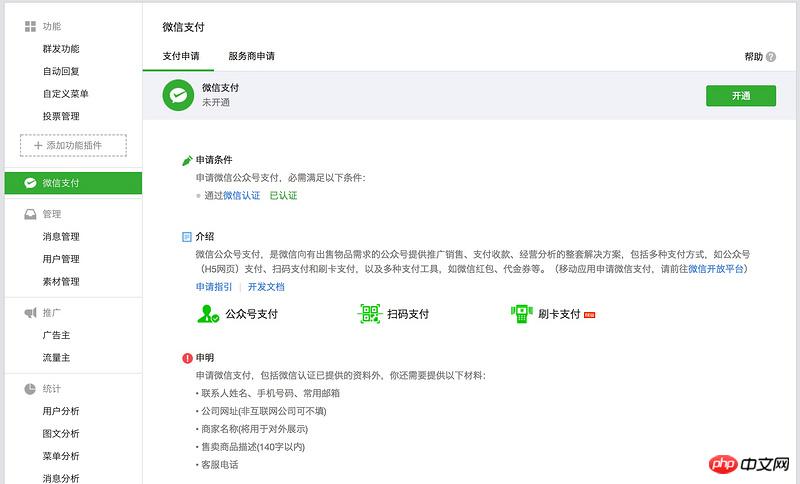The width and height of the screenshot is (800, 484).
Task: Open the 微信认证 link
Action: pyautogui.click(x=241, y=195)
